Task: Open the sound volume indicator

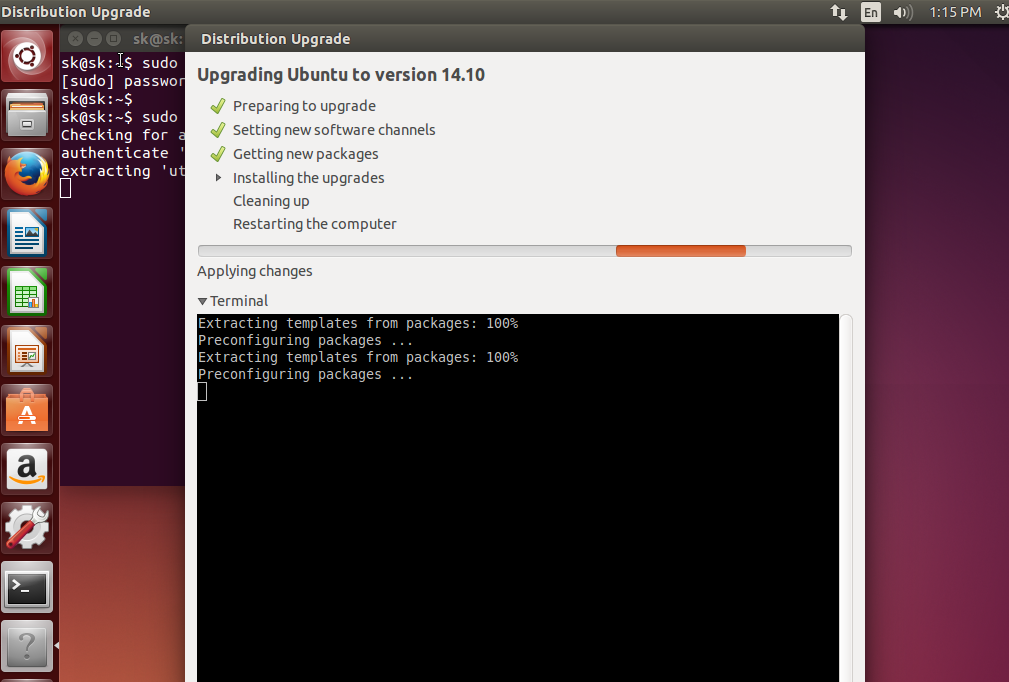Action: (903, 12)
